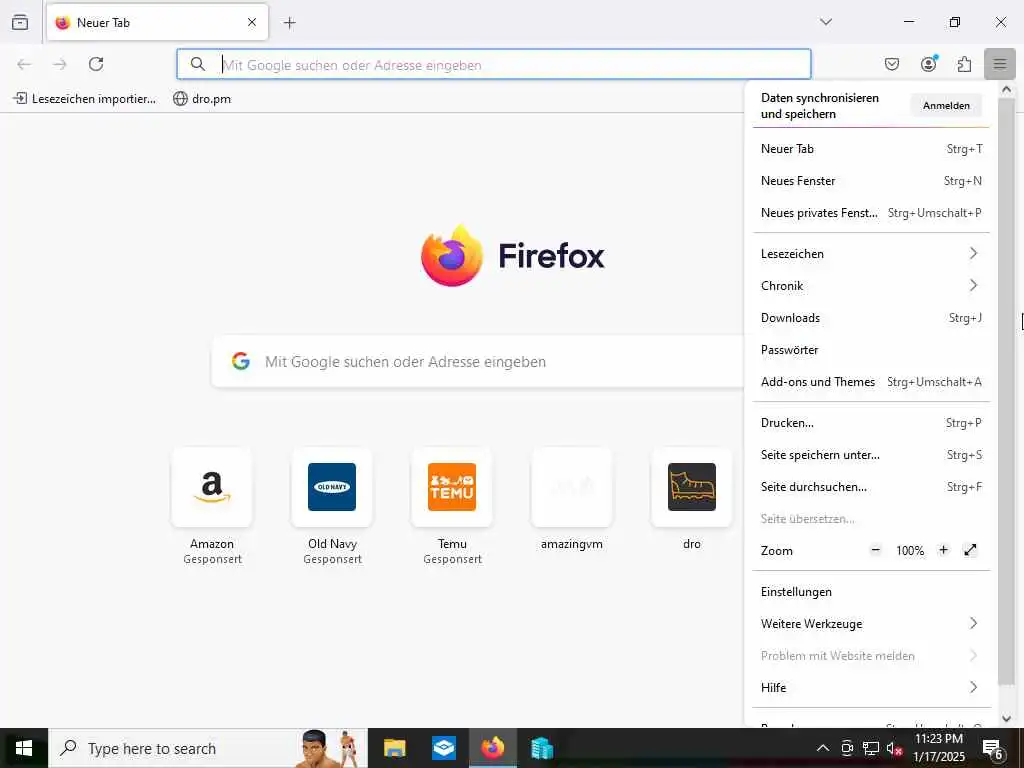Viewport: 1024px width, 768px height.
Task: Click the network tray icon
Action: (x=870, y=748)
